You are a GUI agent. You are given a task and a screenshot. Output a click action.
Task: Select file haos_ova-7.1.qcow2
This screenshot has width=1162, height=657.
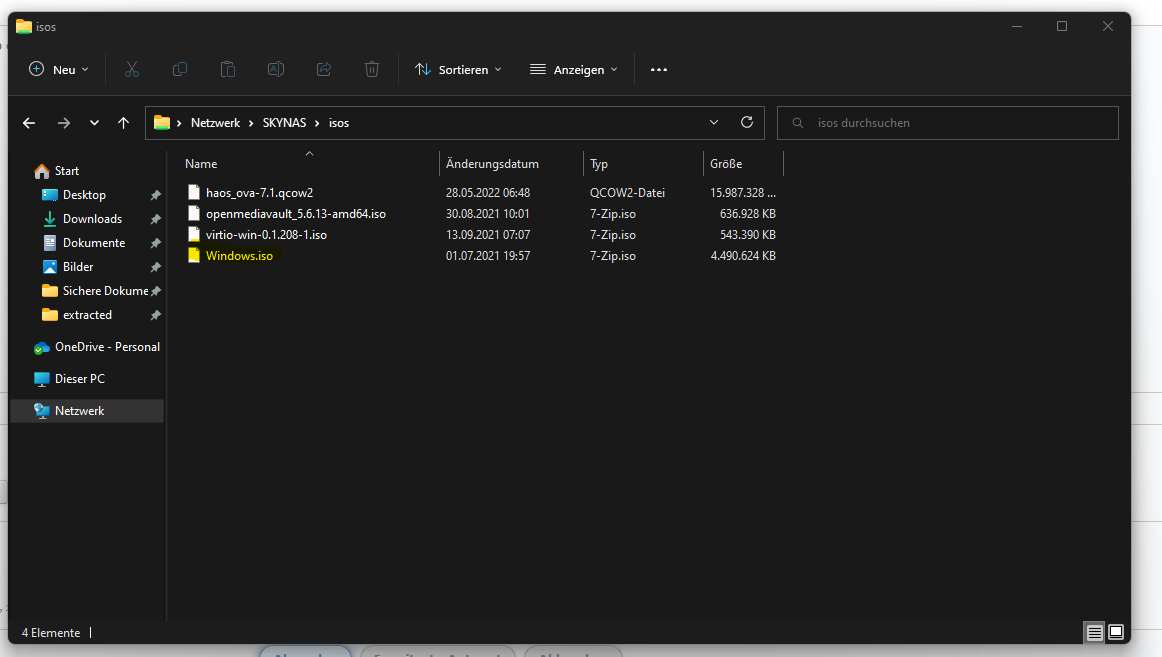pos(259,193)
